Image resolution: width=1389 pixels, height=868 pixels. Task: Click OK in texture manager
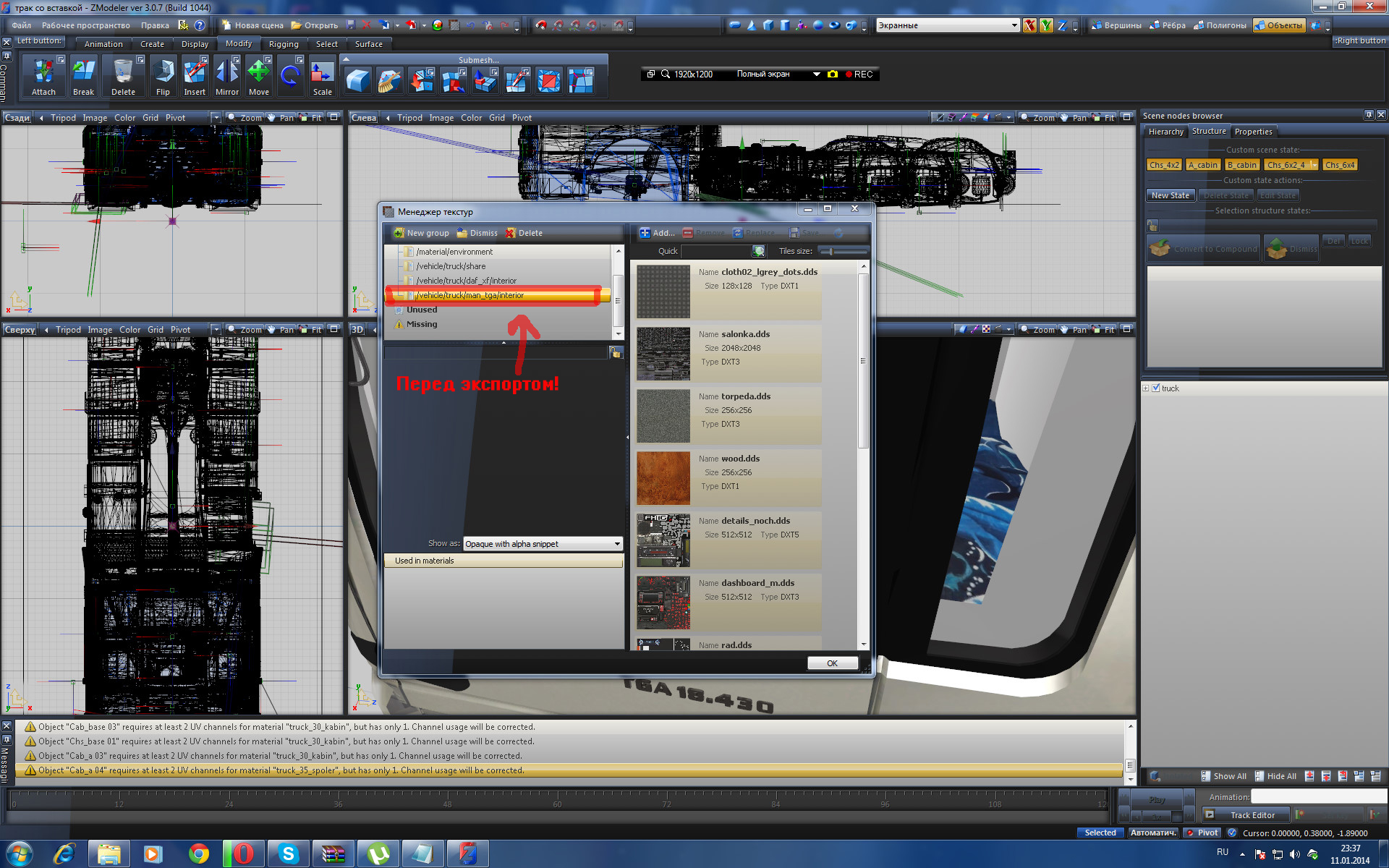coord(832,663)
